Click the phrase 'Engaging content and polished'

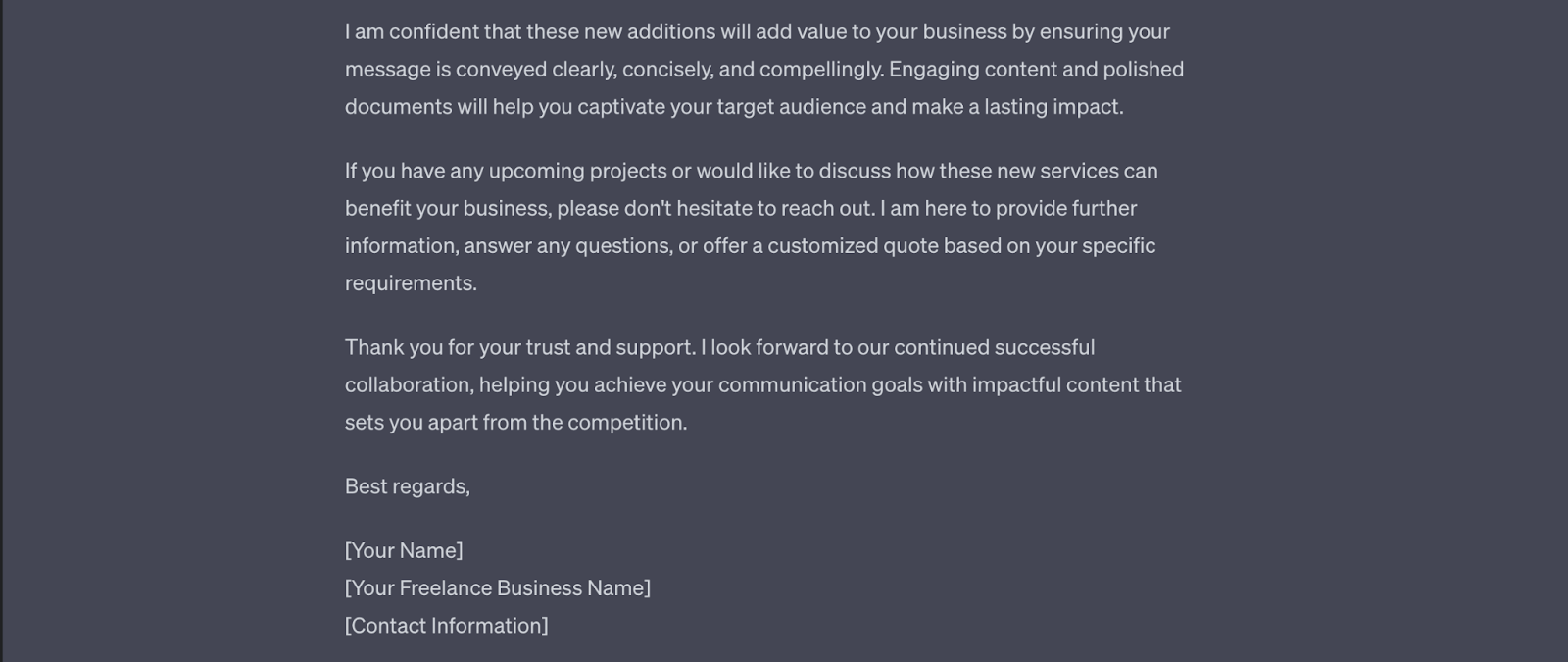1036,69
